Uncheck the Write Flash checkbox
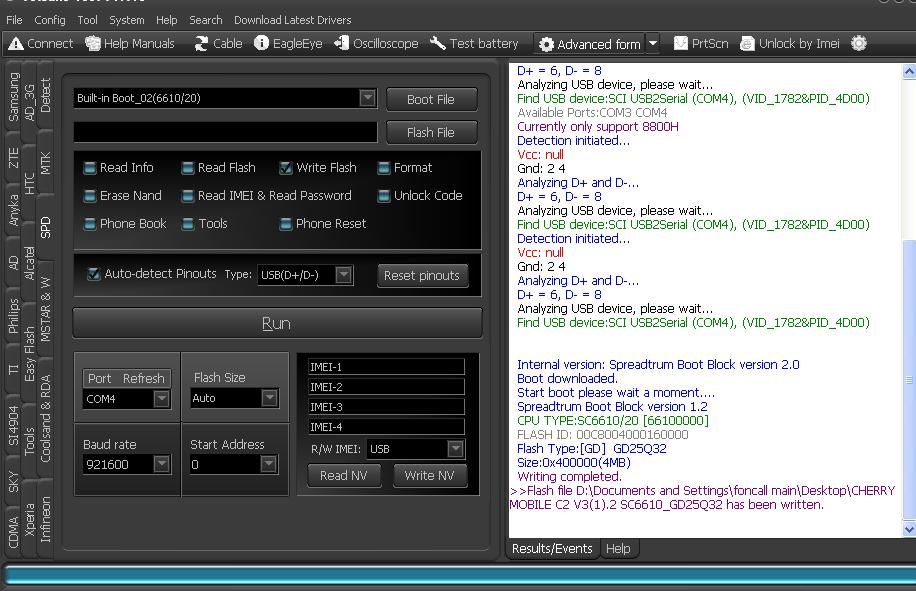916x591 pixels. tap(286, 168)
